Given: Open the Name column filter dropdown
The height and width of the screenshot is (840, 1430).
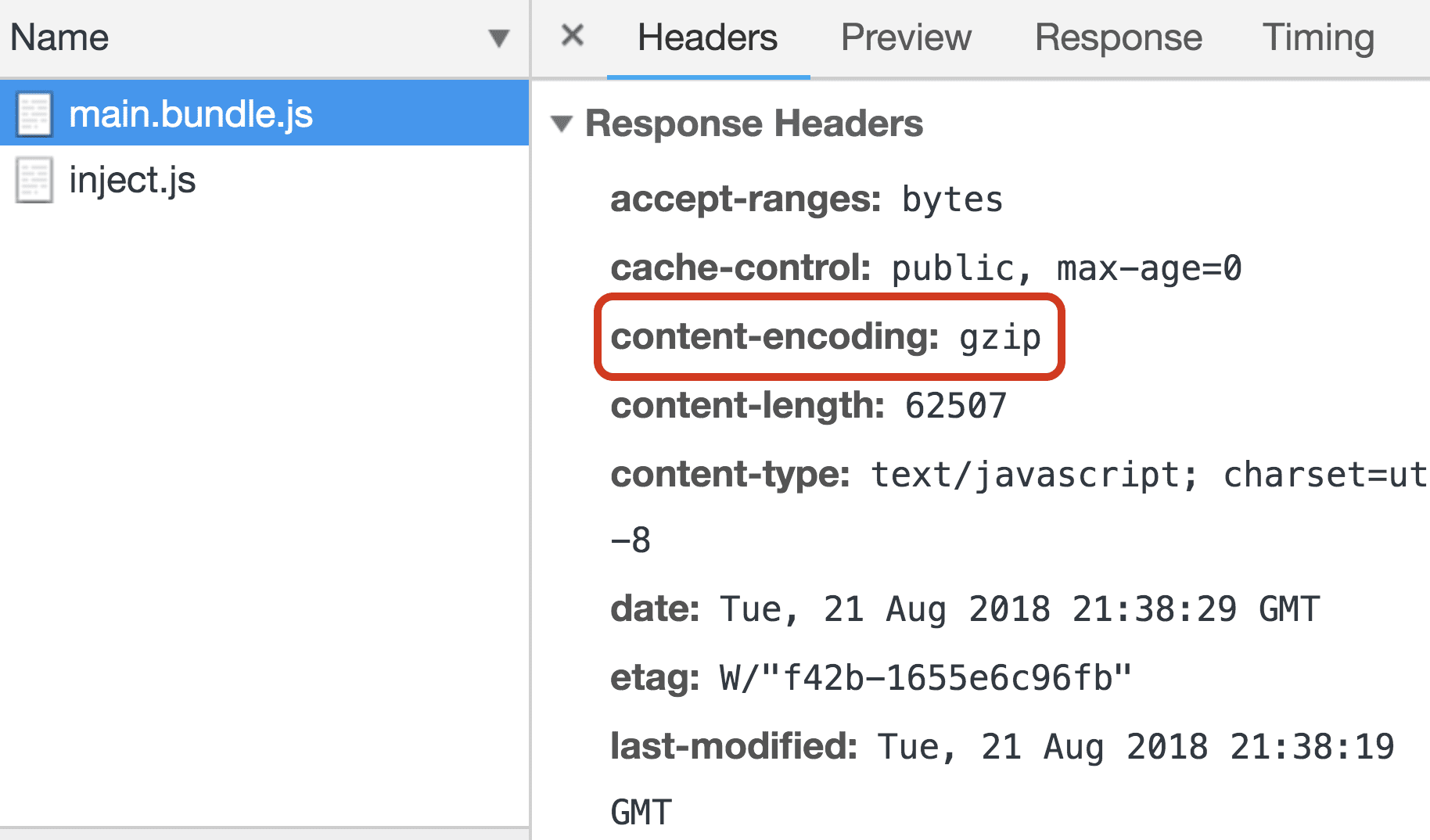Looking at the screenshot, I should pos(498,38).
